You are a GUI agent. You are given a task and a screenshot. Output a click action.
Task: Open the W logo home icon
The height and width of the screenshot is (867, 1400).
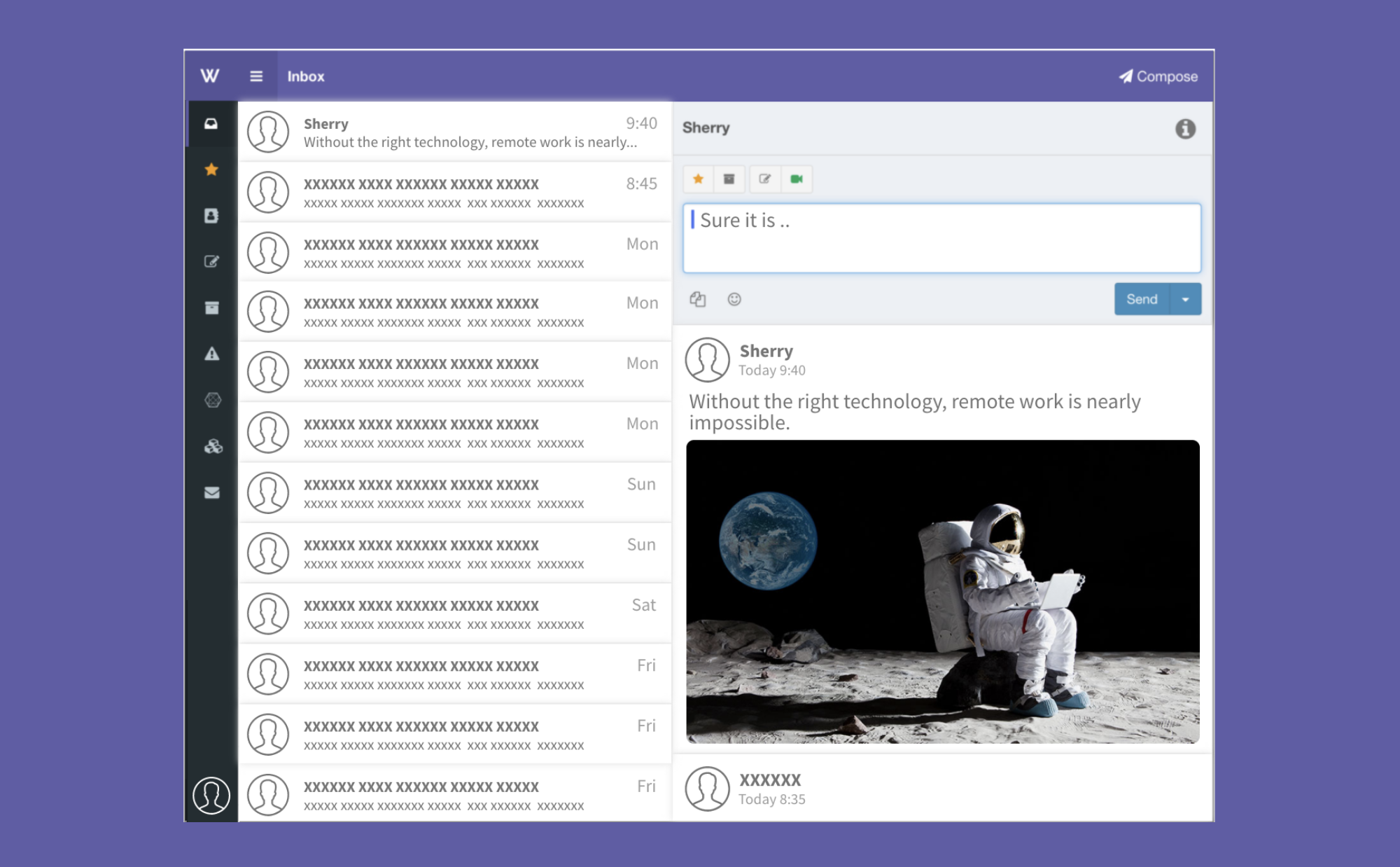[x=210, y=76]
